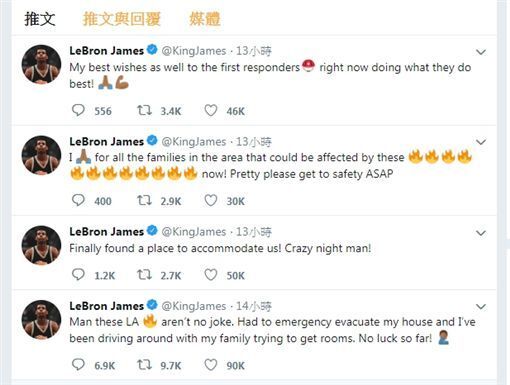Reply to the tweet with 6.9K replies

pyautogui.click(x=78, y=365)
